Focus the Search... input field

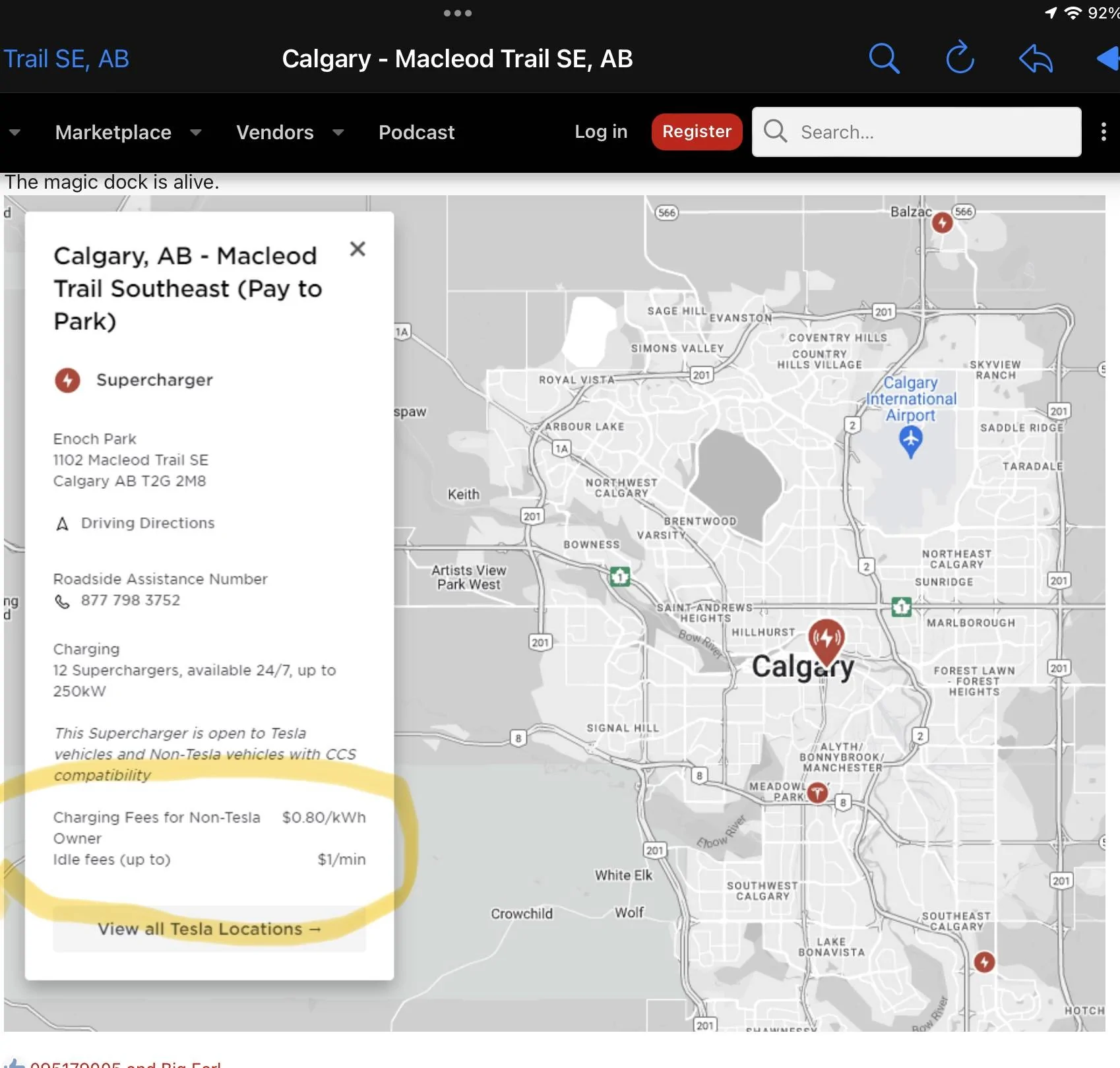click(916, 132)
